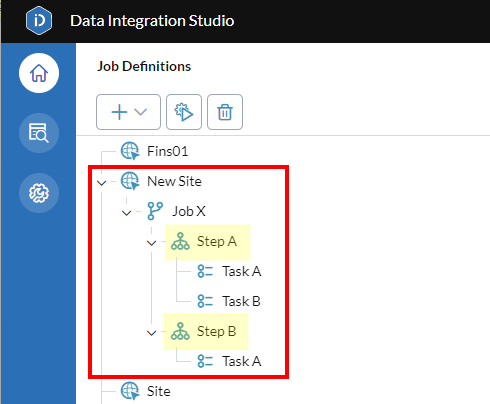
Task: Click the hierarchy icon beside Step A
Action: 180,241
